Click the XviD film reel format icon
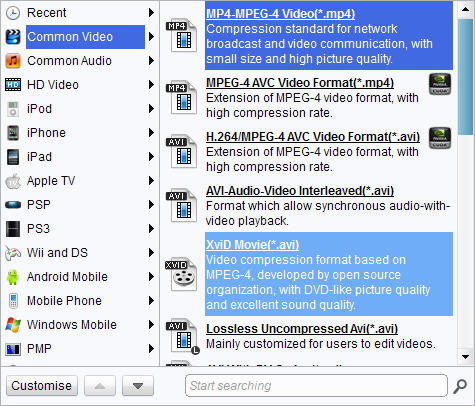The image size is (475, 406). (182, 274)
